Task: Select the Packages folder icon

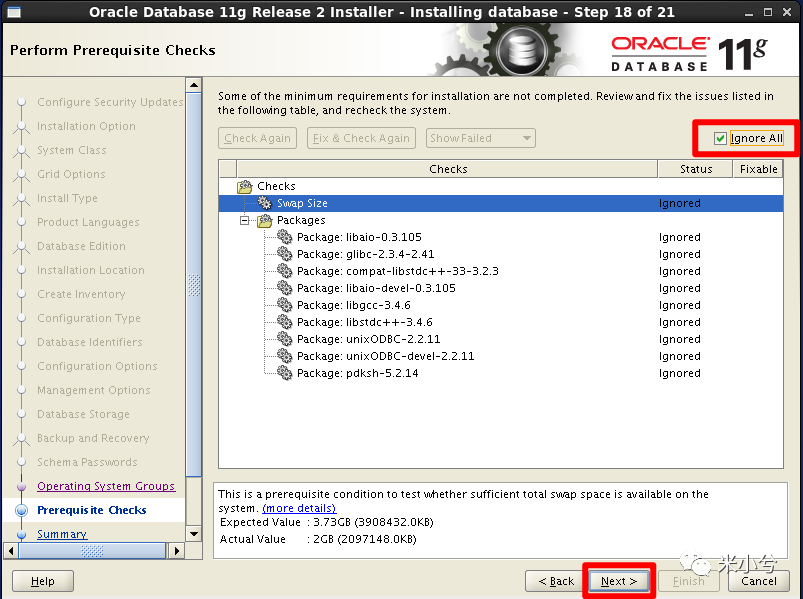Action: coord(265,220)
